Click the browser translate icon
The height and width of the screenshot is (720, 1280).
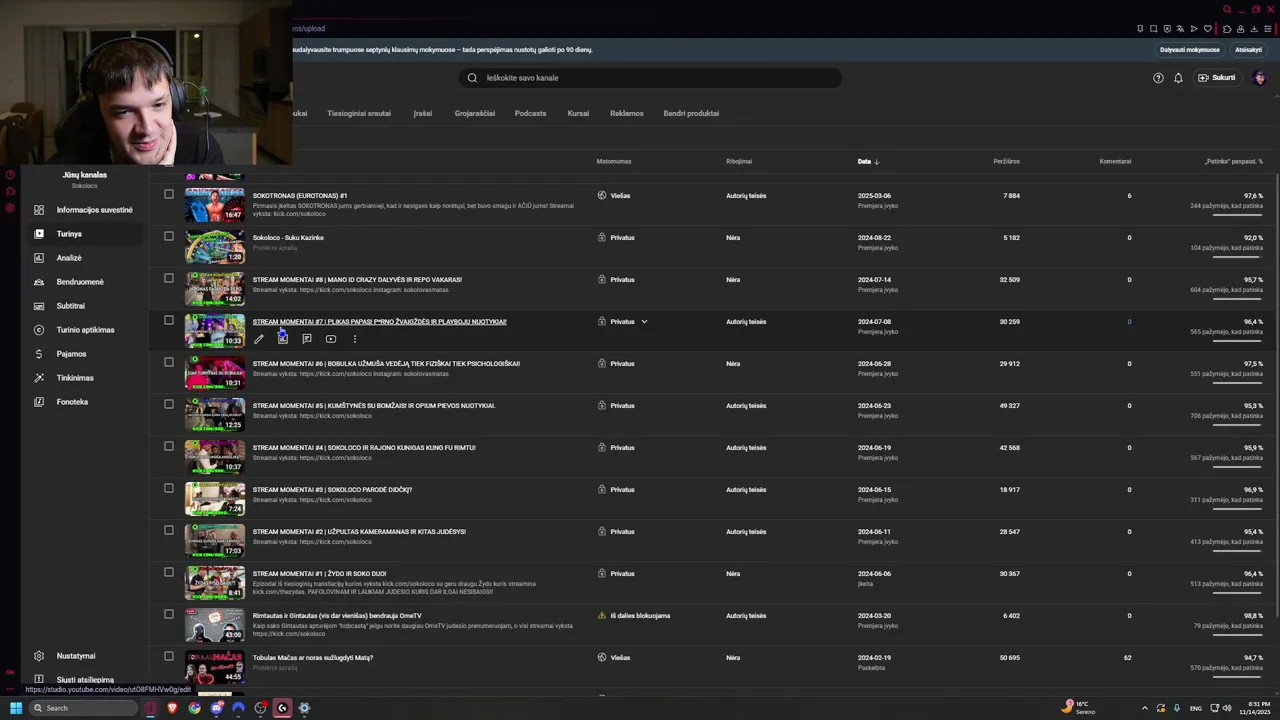click(1180, 29)
